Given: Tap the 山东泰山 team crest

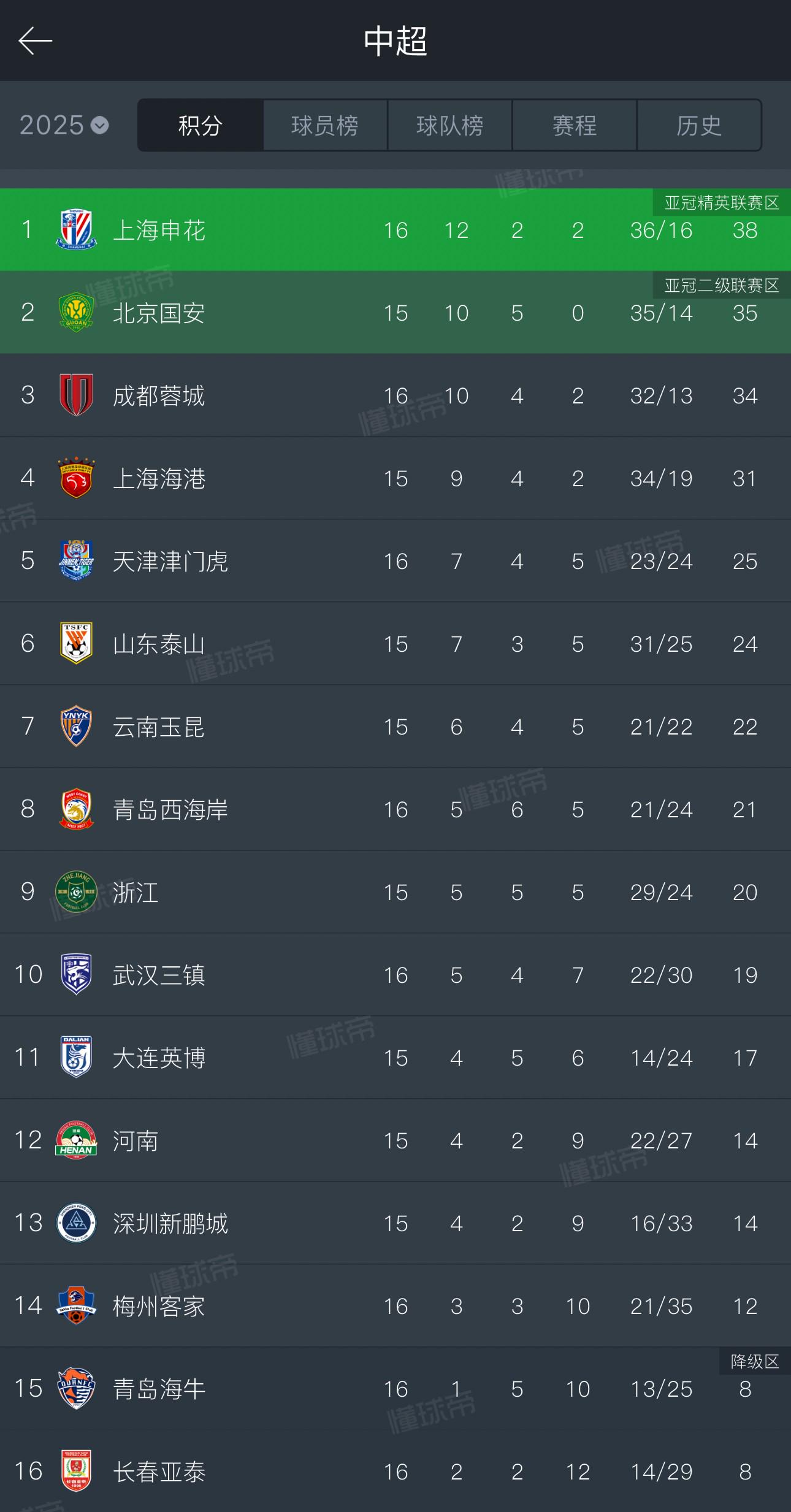Looking at the screenshot, I should pyautogui.click(x=76, y=644).
